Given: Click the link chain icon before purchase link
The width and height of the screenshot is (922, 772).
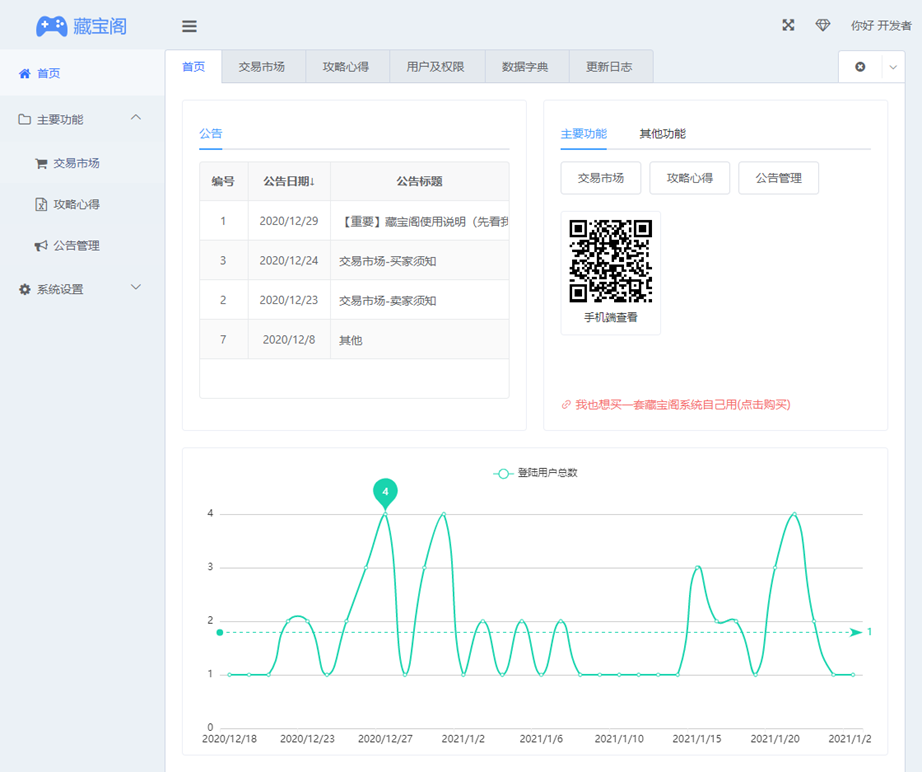Looking at the screenshot, I should tap(566, 405).
